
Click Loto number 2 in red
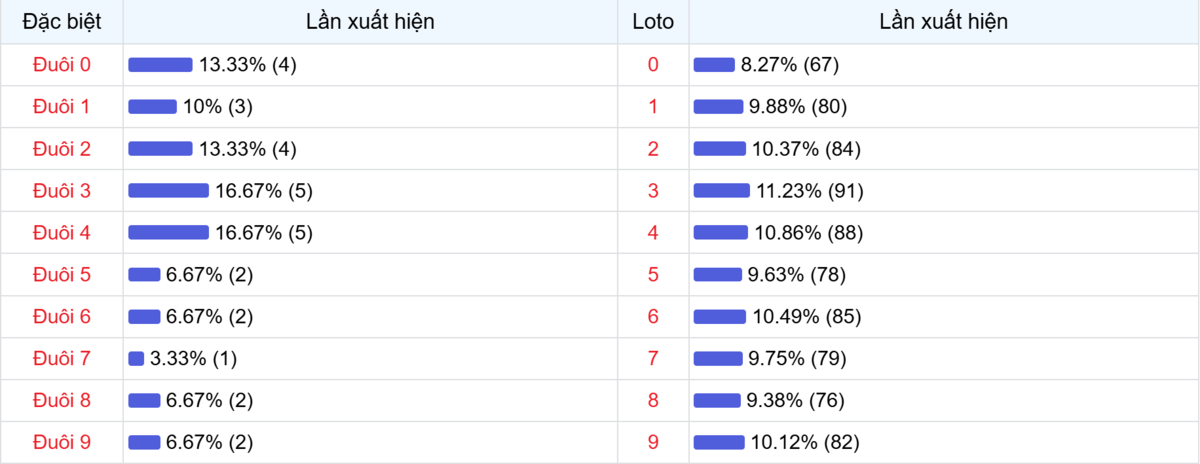pos(653,149)
